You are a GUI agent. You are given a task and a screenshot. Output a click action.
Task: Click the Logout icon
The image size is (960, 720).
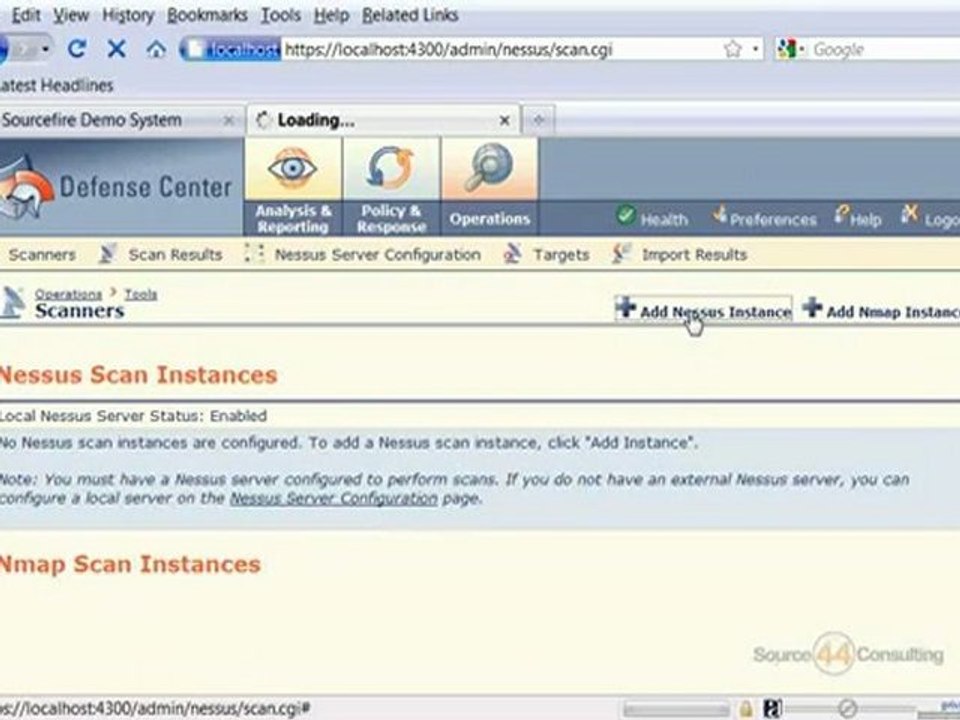[910, 214]
